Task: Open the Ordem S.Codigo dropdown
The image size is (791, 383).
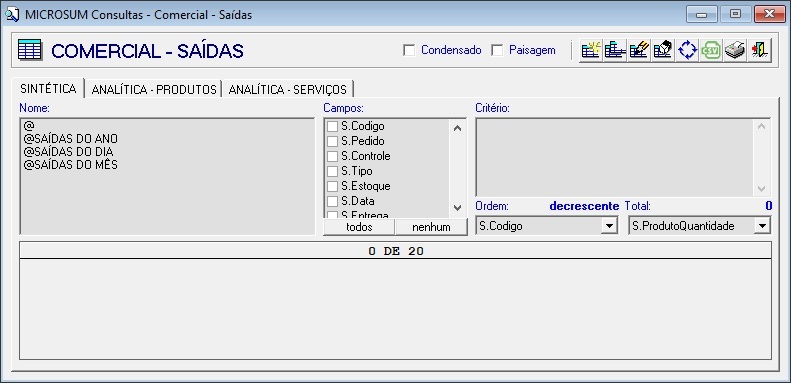Action: (609, 226)
